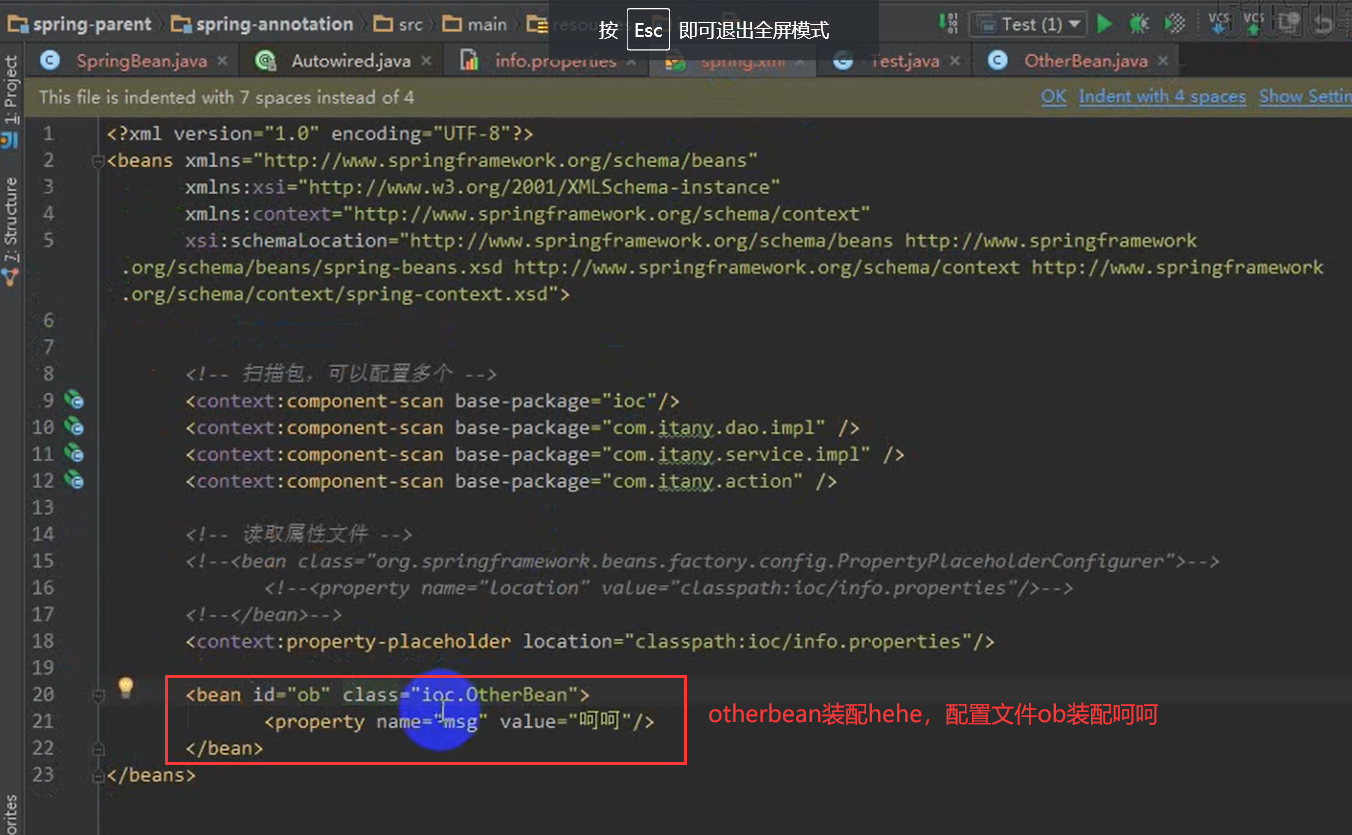The height and width of the screenshot is (835, 1352).
Task: Click the gutter bean icon on line 9
Action: point(74,401)
